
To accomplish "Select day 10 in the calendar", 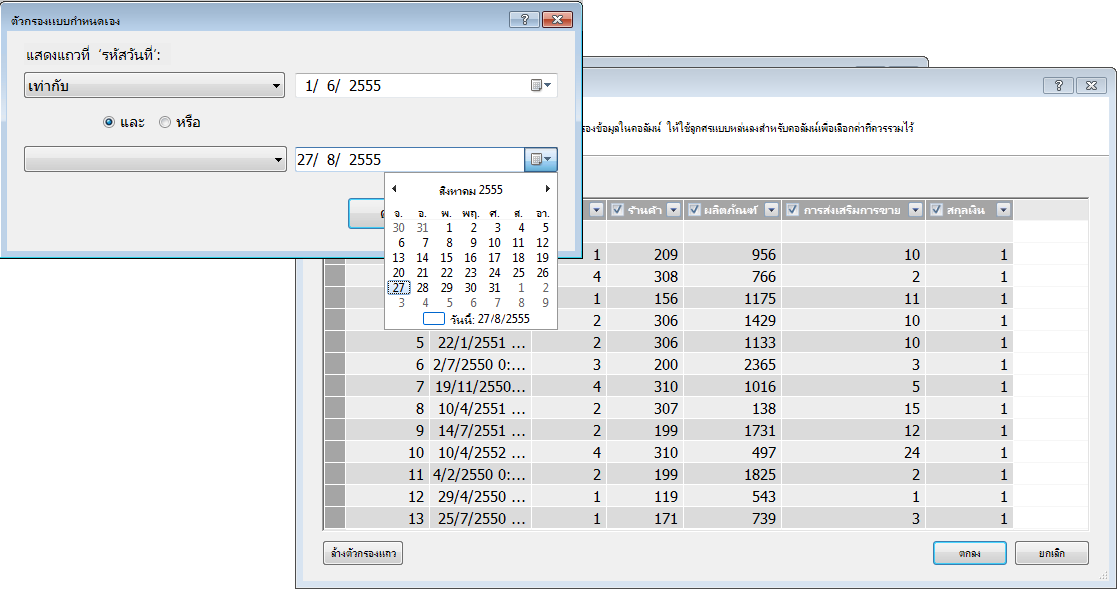I will (494, 243).
